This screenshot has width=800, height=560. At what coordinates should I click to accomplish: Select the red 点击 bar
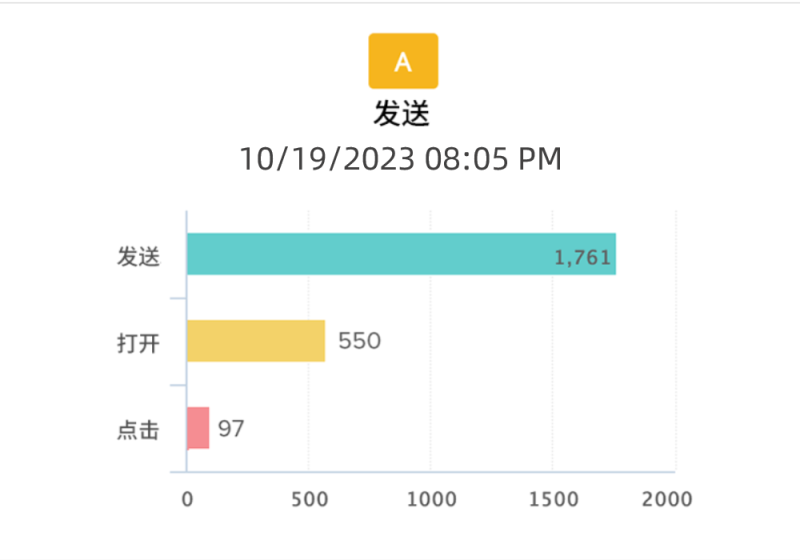pyautogui.click(x=198, y=428)
